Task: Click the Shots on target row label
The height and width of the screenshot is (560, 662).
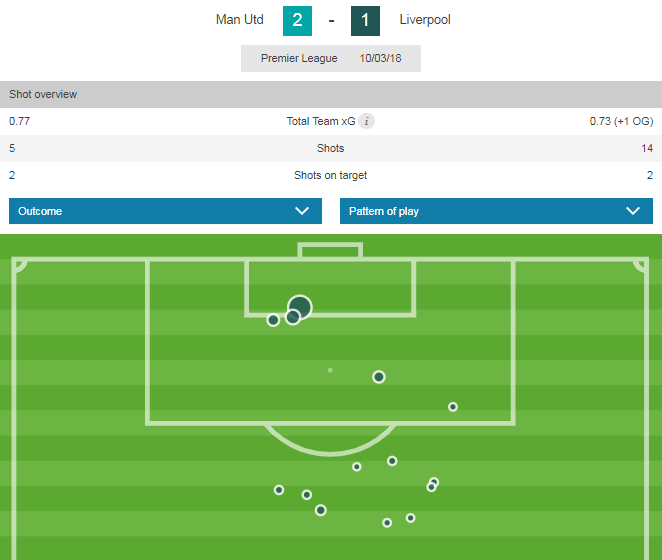Action: pos(330,175)
